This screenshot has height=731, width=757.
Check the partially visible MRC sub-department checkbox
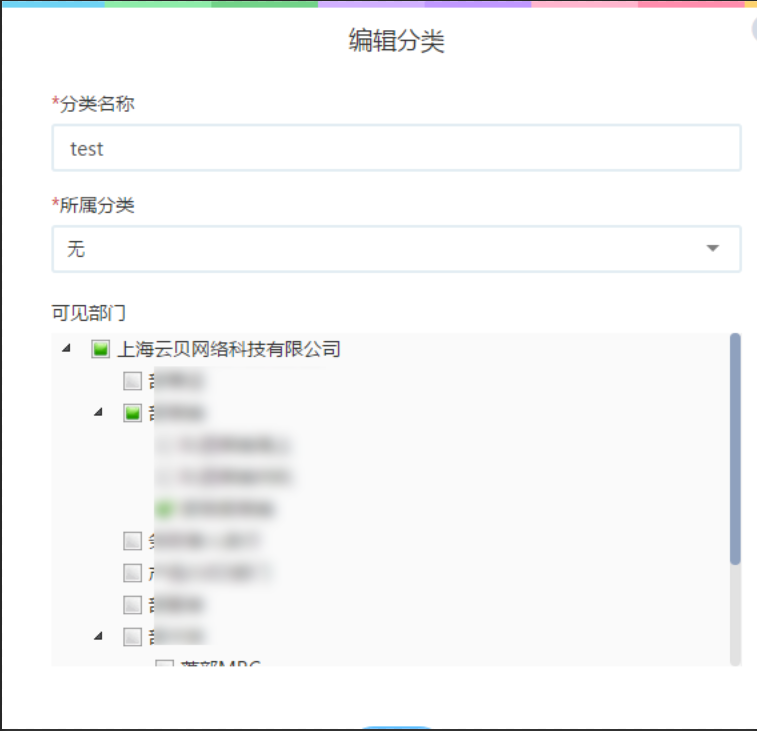pos(164,664)
